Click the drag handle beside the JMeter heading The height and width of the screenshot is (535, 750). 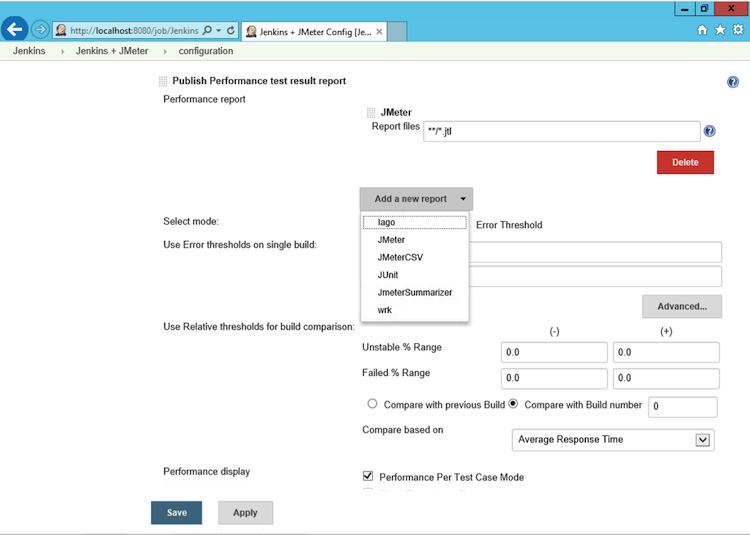tap(371, 112)
